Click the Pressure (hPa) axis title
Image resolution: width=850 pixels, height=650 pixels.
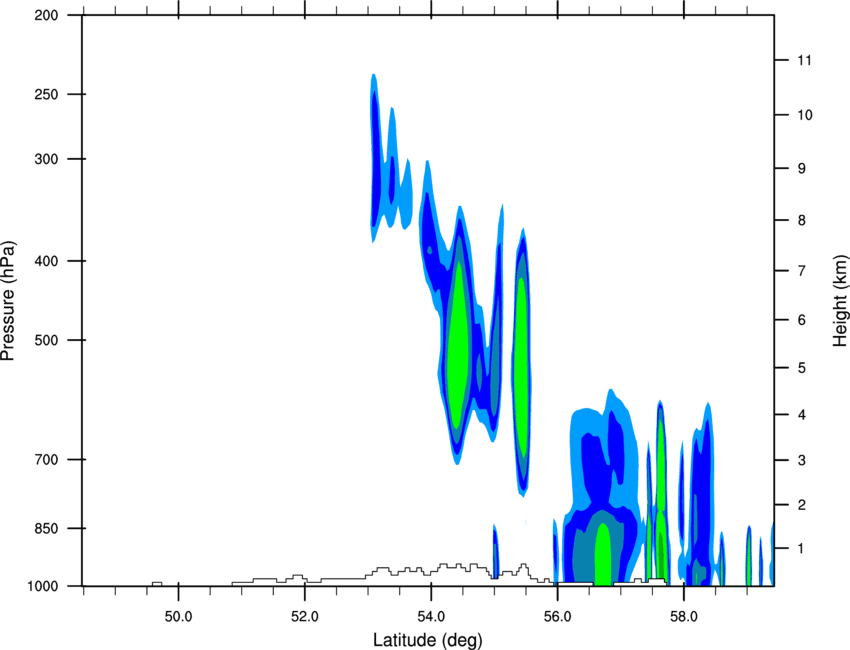[8, 301]
